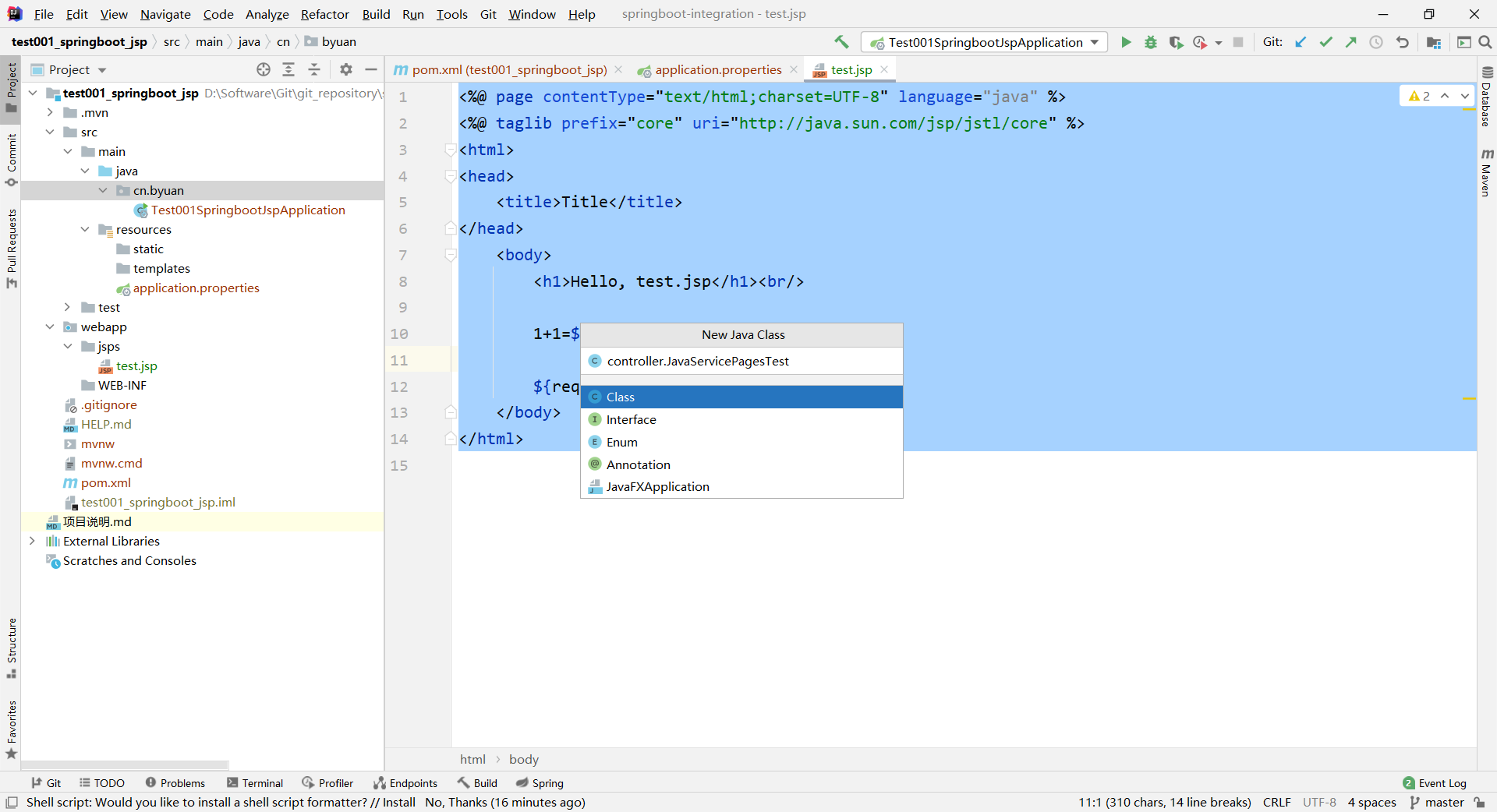Viewport: 1497px width, 812px height.
Task: Select Interface in New Java Class popup
Action: (741, 419)
